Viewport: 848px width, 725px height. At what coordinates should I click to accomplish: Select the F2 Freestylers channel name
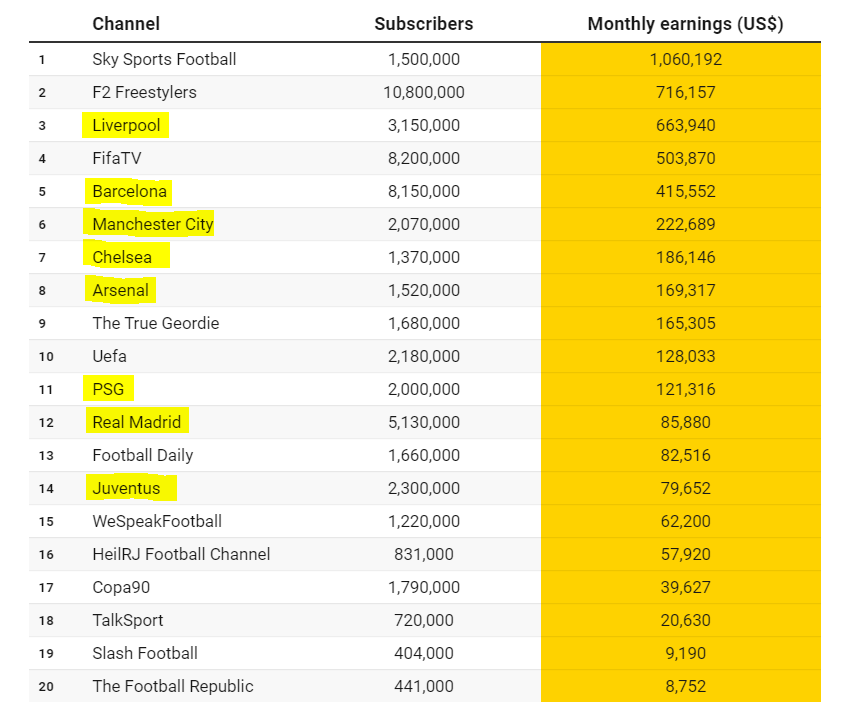[144, 92]
